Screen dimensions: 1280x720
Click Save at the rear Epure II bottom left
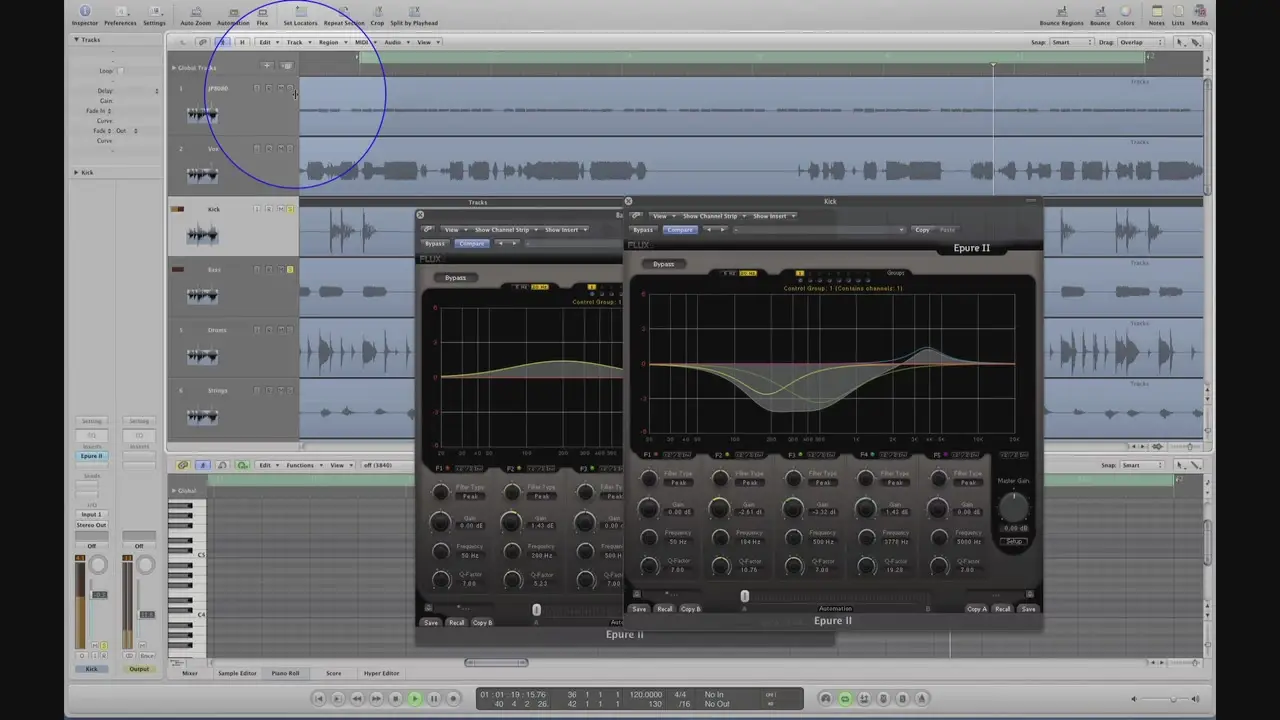(x=431, y=622)
